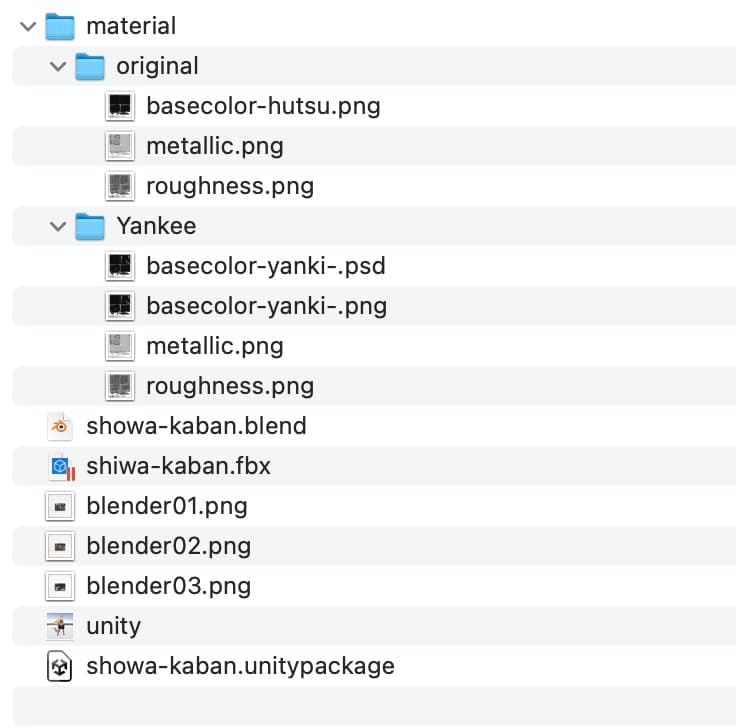Collapse the original folder disclosure arrow
This screenshot has width=736, height=728.
pos(57,66)
